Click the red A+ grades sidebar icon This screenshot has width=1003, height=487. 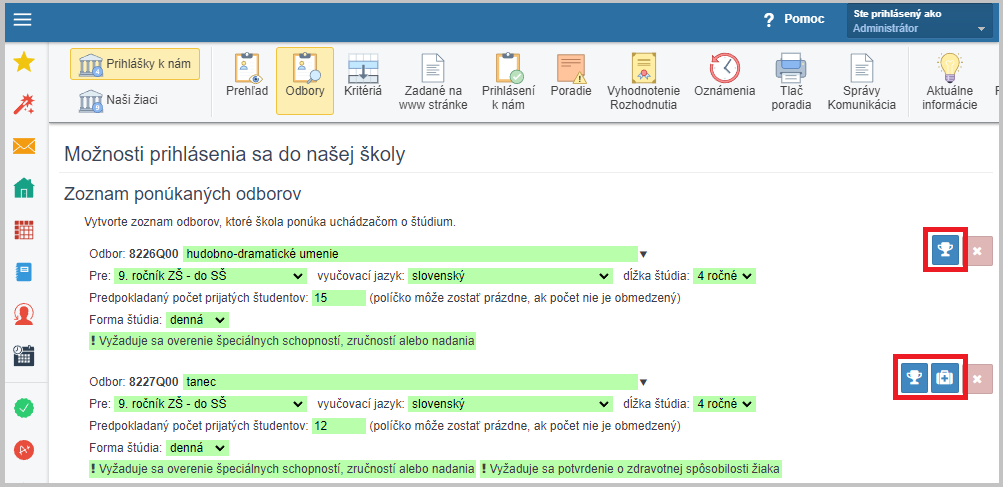click(24, 449)
